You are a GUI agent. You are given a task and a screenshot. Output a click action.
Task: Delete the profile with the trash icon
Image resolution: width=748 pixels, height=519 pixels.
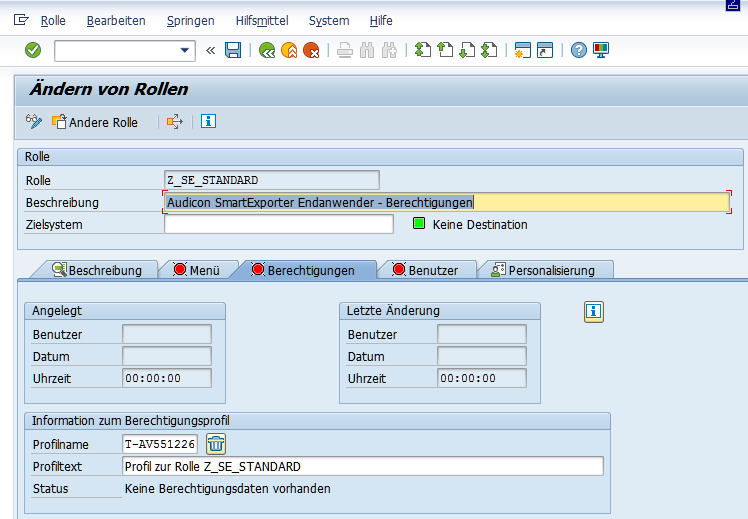[216, 444]
